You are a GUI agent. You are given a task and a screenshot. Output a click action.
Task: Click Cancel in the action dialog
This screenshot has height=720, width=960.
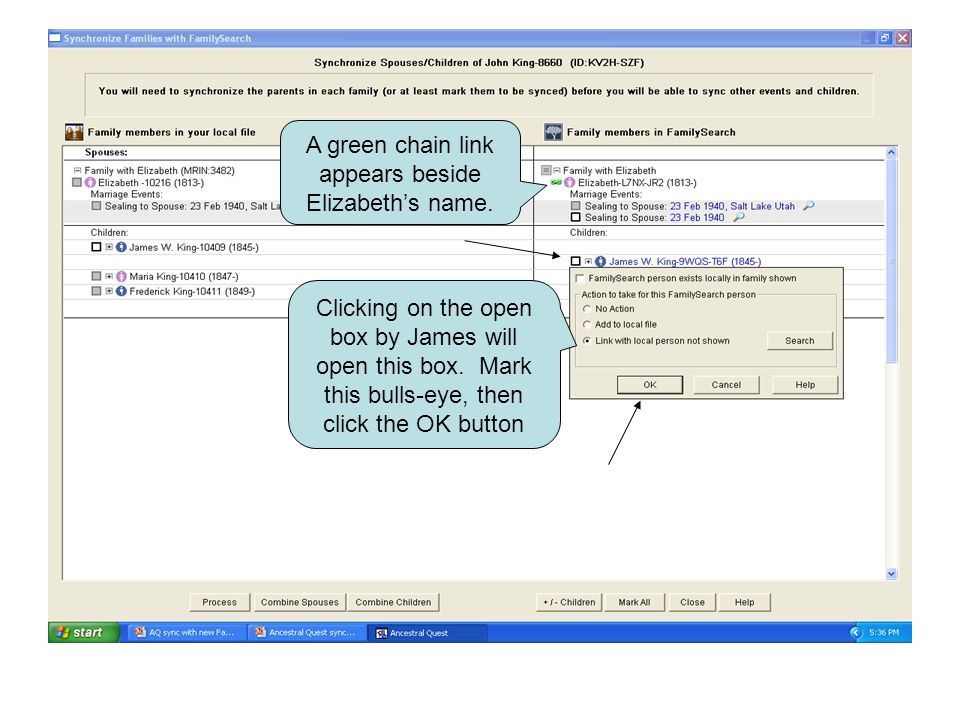[x=726, y=385]
